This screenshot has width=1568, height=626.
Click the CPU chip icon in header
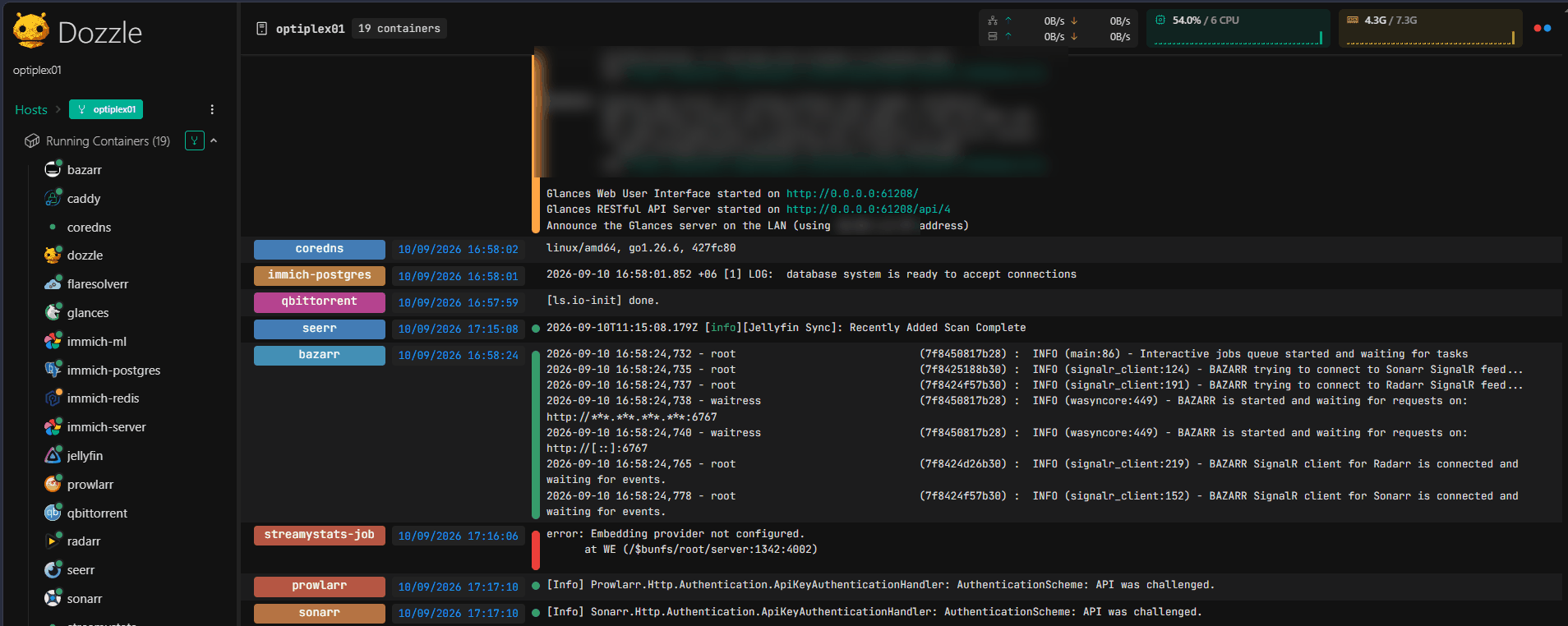(1160, 20)
